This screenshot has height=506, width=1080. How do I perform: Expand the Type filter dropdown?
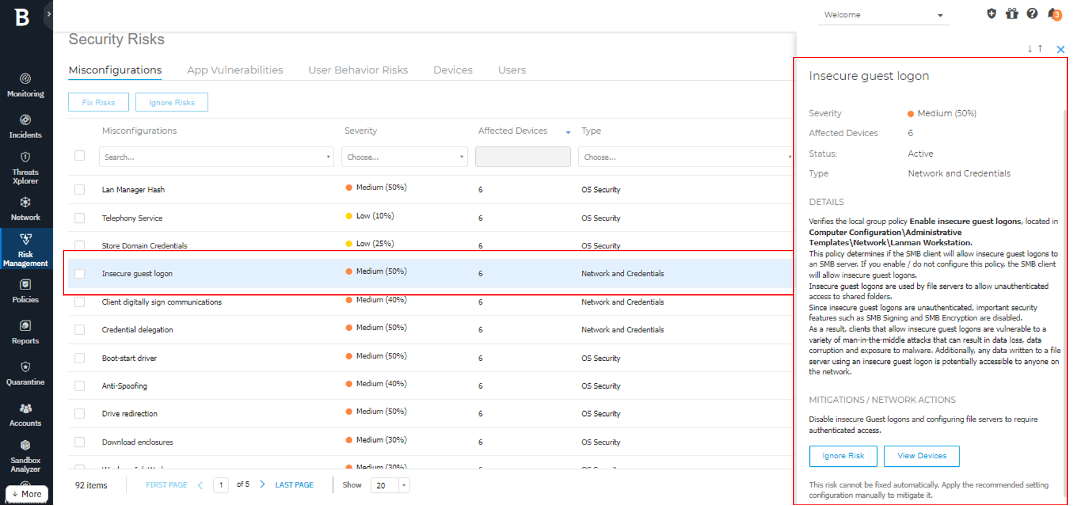(684, 157)
